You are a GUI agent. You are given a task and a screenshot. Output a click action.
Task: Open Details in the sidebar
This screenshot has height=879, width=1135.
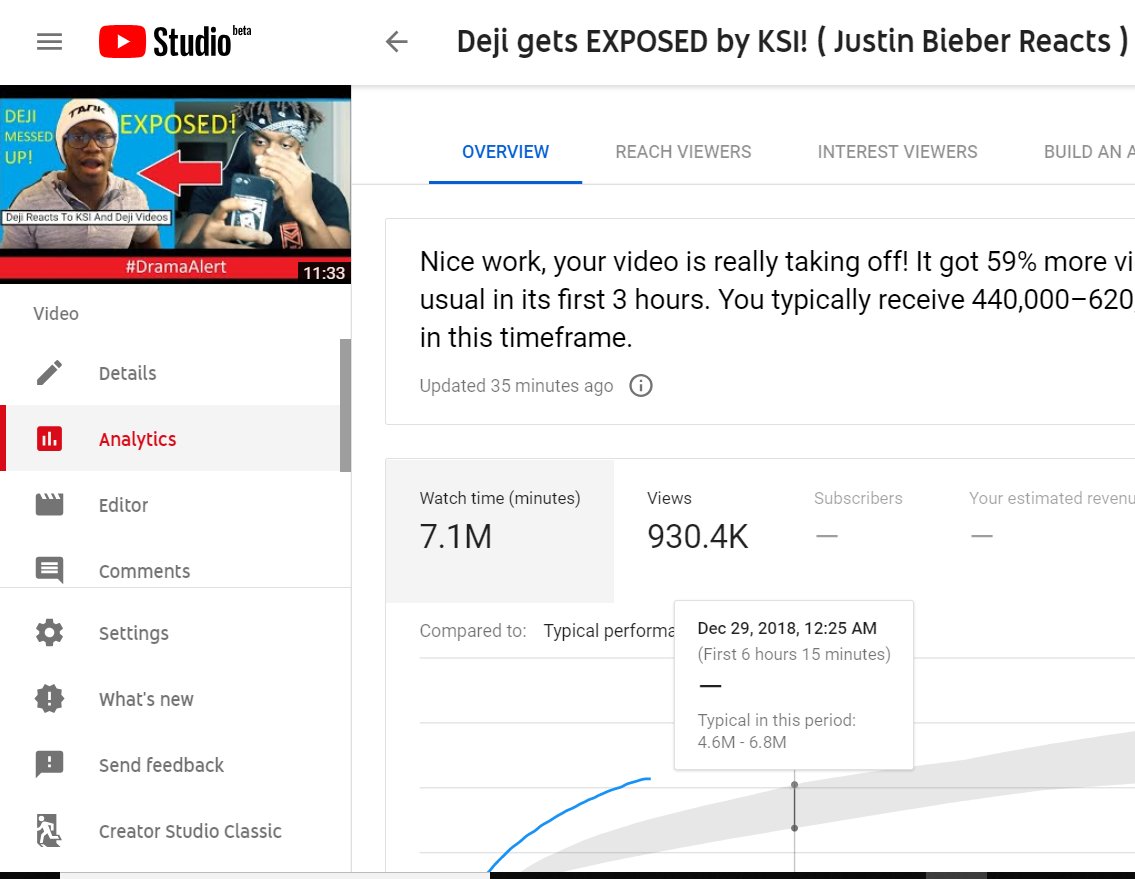pyautogui.click(x=170, y=373)
